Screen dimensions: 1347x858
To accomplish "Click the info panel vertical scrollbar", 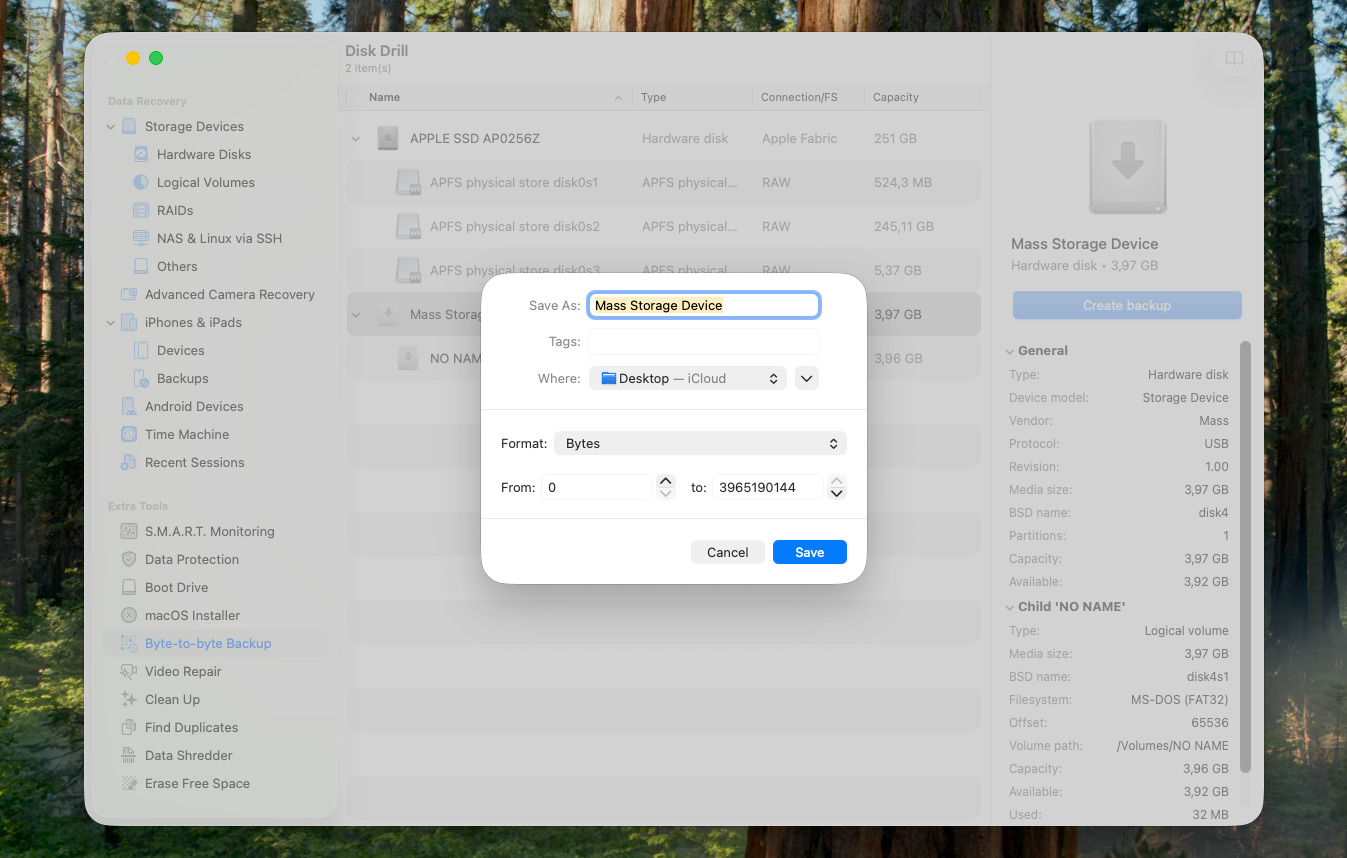I will tap(1245, 557).
